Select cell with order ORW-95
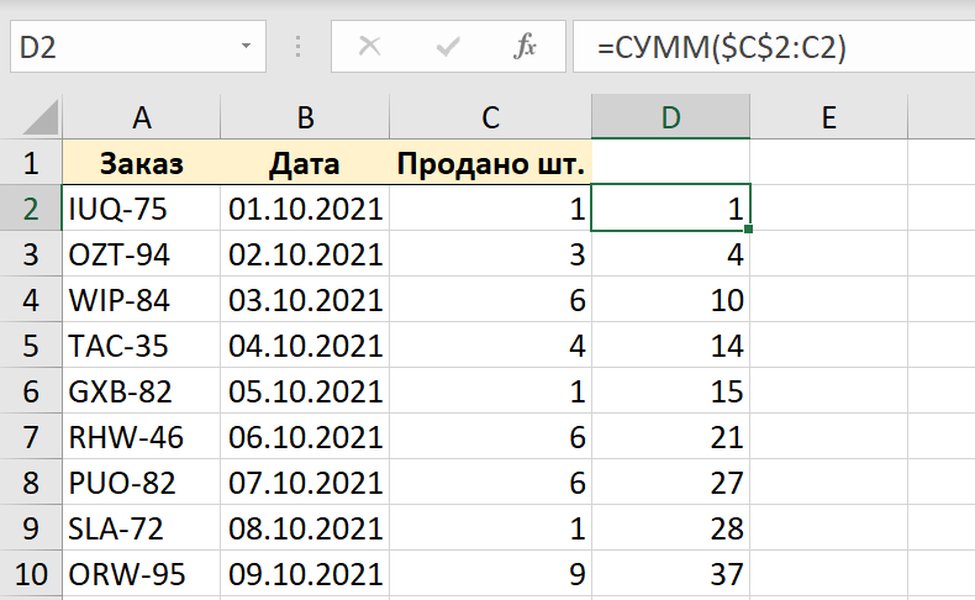Image resolution: width=975 pixels, height=600 pixels. pyautogui.click(x=142, y=573)
